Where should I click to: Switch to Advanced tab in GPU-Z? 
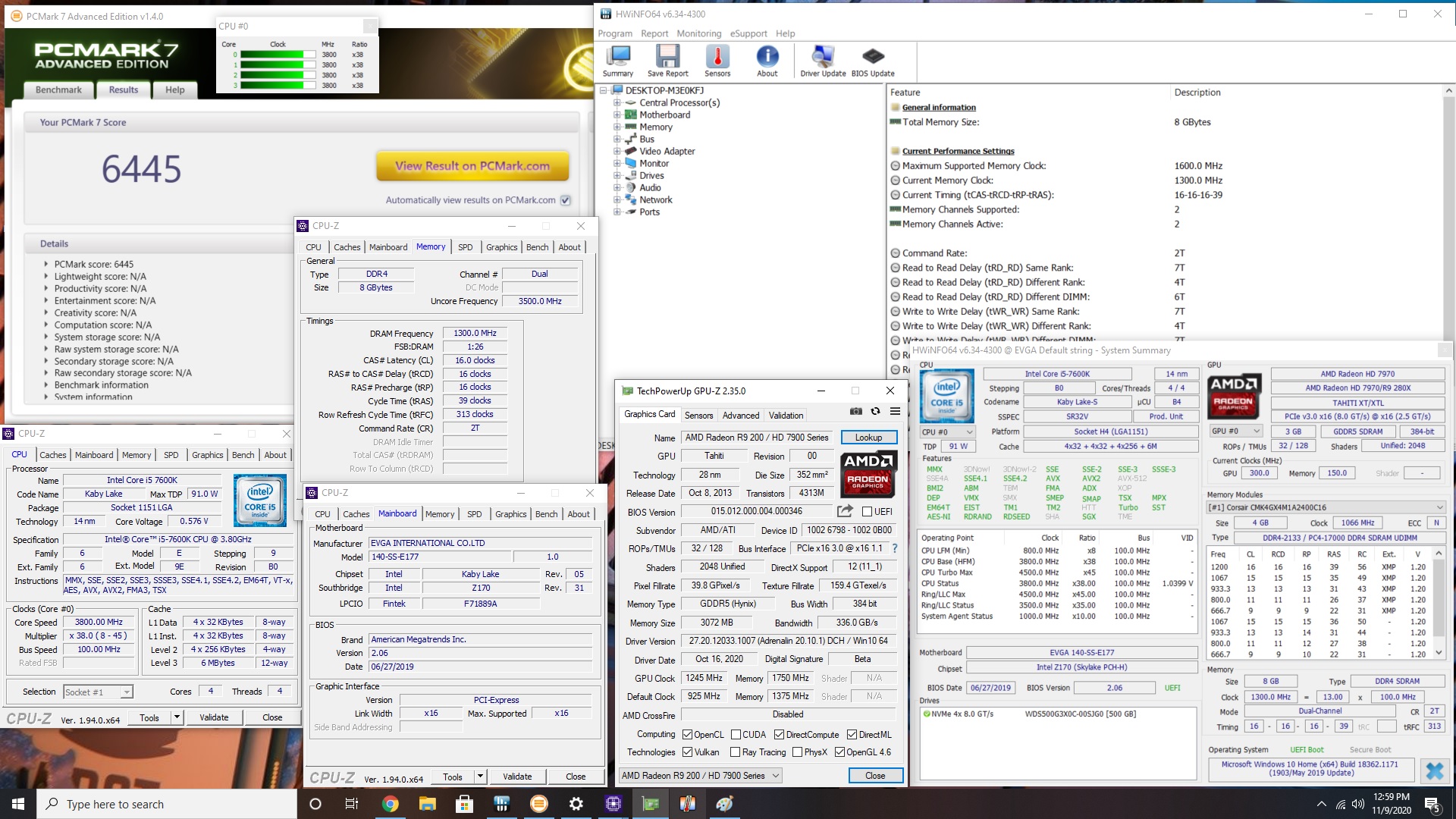pos(741,416)
